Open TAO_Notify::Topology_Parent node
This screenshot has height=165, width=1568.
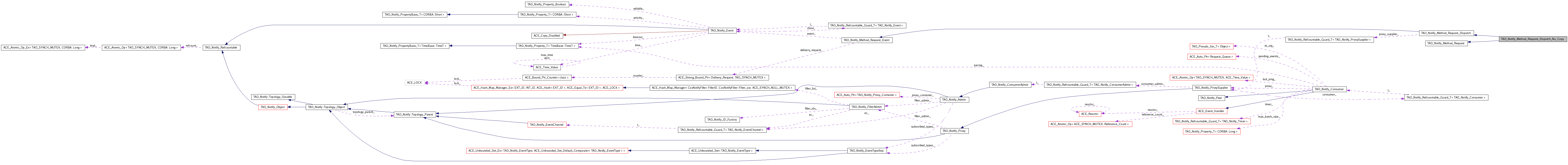coord(415,114)
